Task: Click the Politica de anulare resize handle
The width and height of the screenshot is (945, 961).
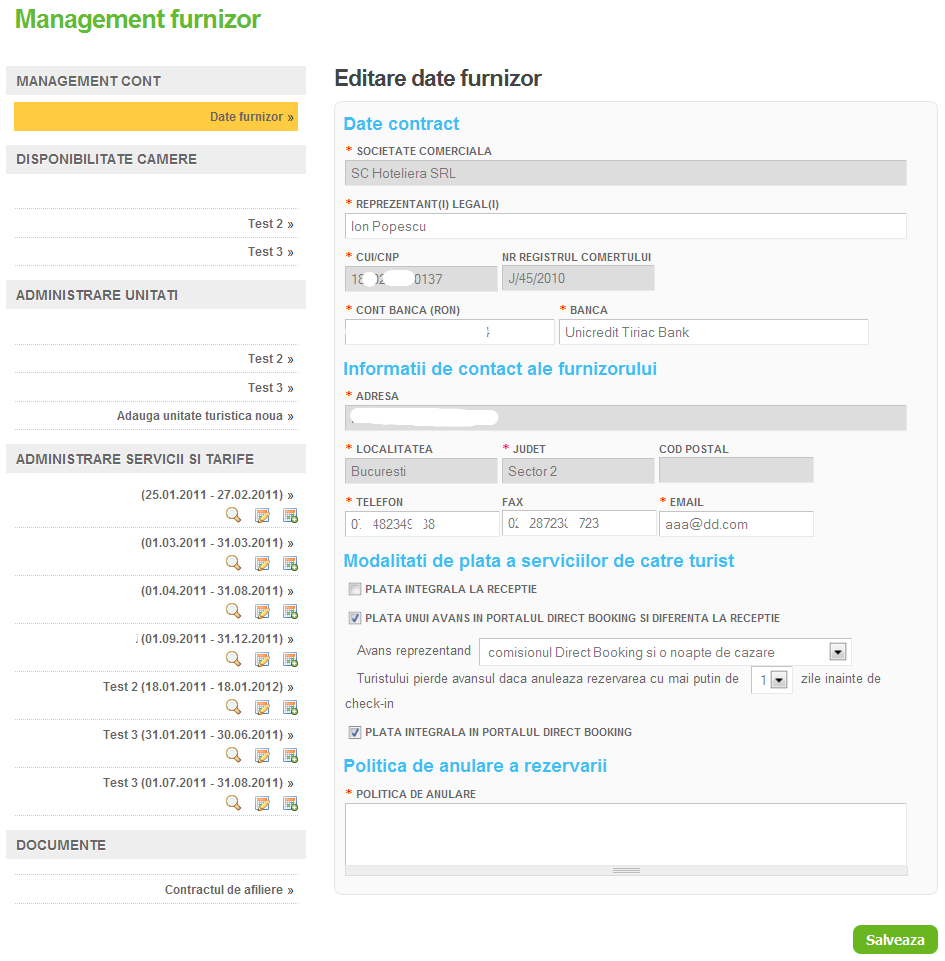Action: point(626,871)
